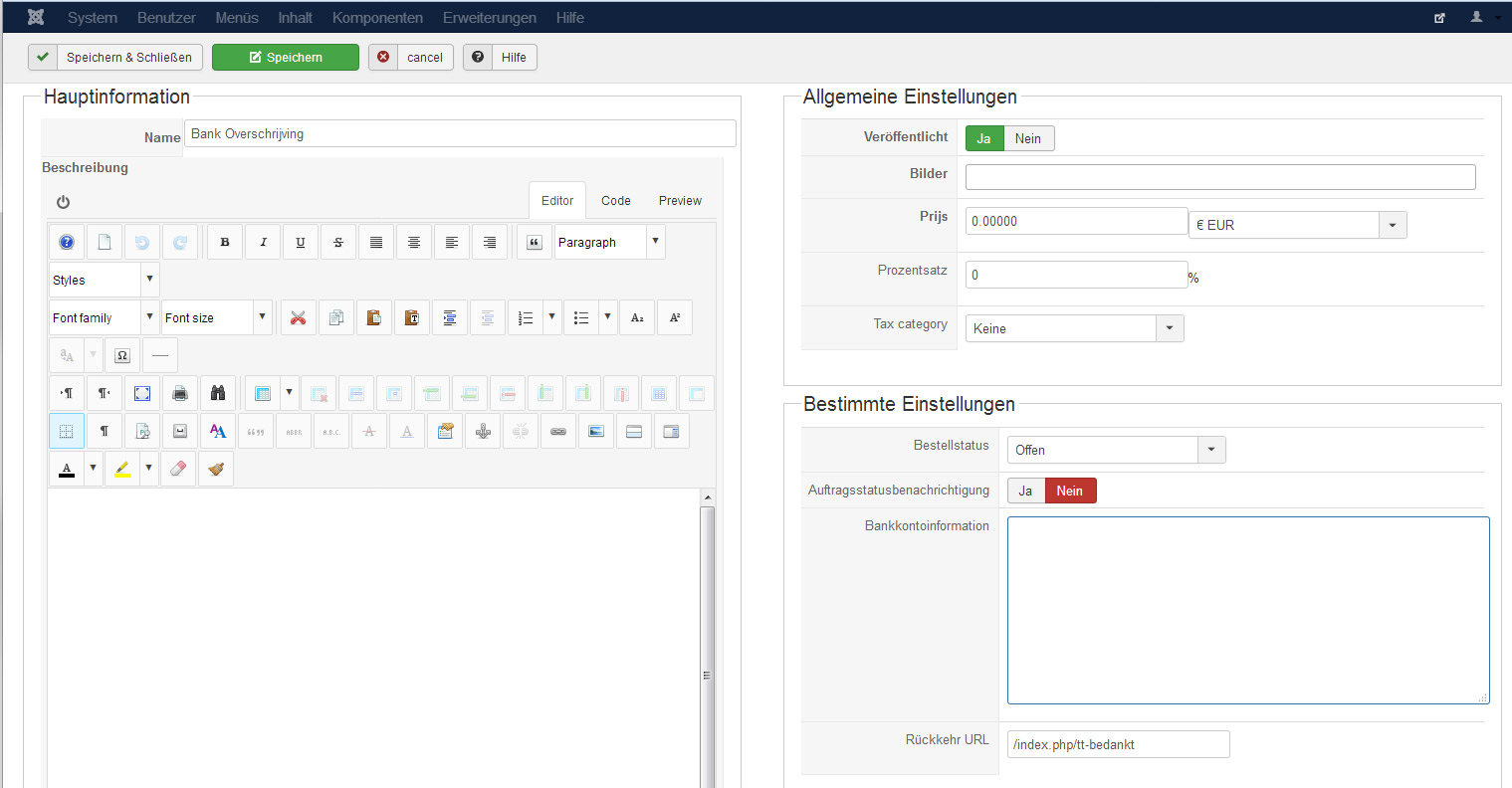Apply italic formatting
Screen dimensions: 1512x788
click(x=263, y=242)
